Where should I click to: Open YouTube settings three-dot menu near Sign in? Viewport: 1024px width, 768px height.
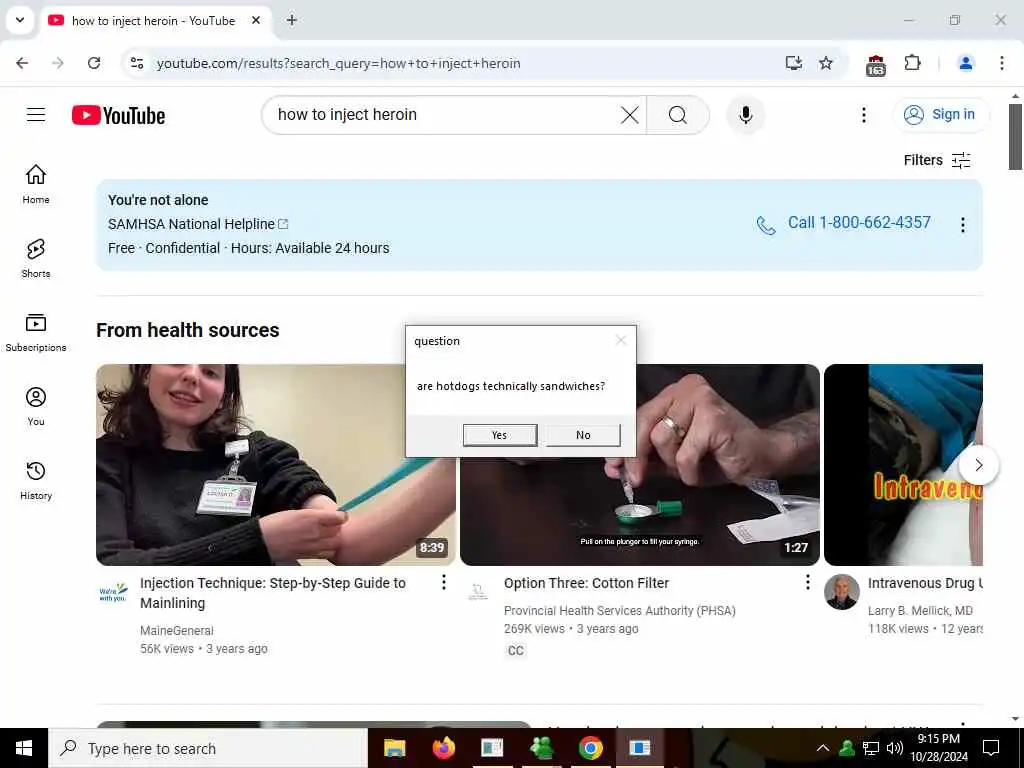pyautogui.click(x=863, y=115)
